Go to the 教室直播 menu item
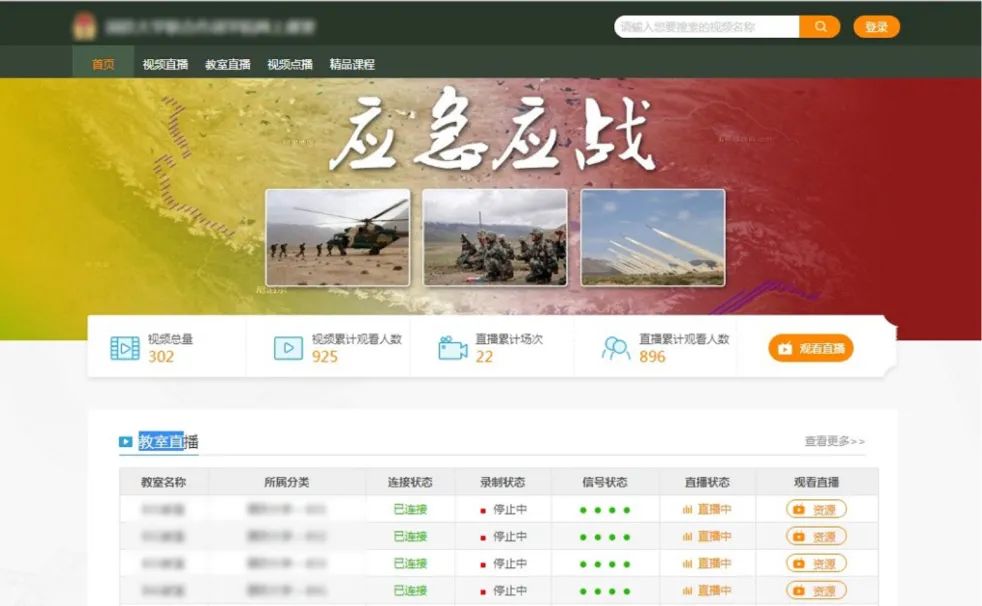982x606 pixels. 227,64
